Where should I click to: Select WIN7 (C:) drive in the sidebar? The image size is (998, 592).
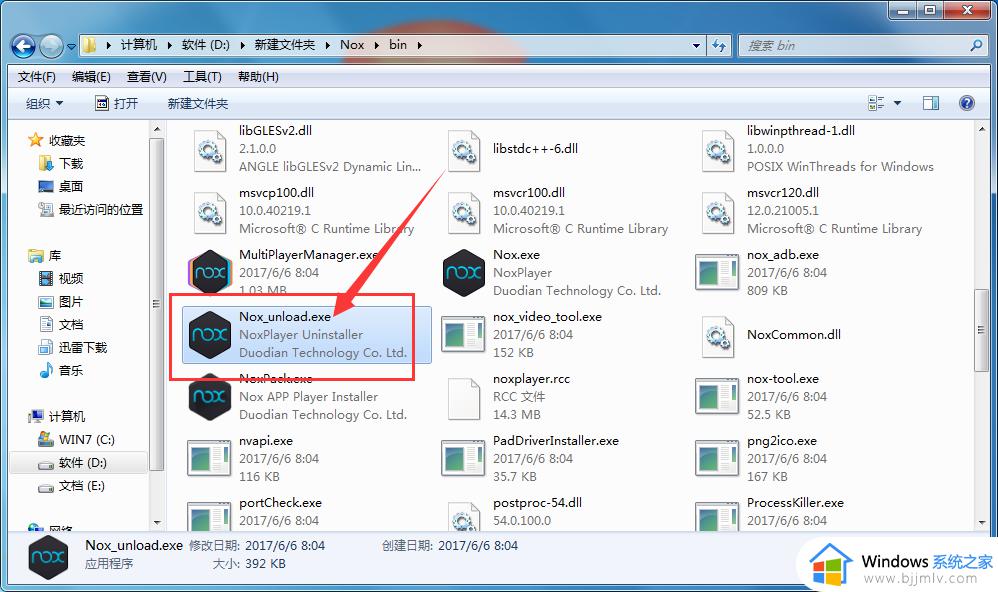[87, 439]
